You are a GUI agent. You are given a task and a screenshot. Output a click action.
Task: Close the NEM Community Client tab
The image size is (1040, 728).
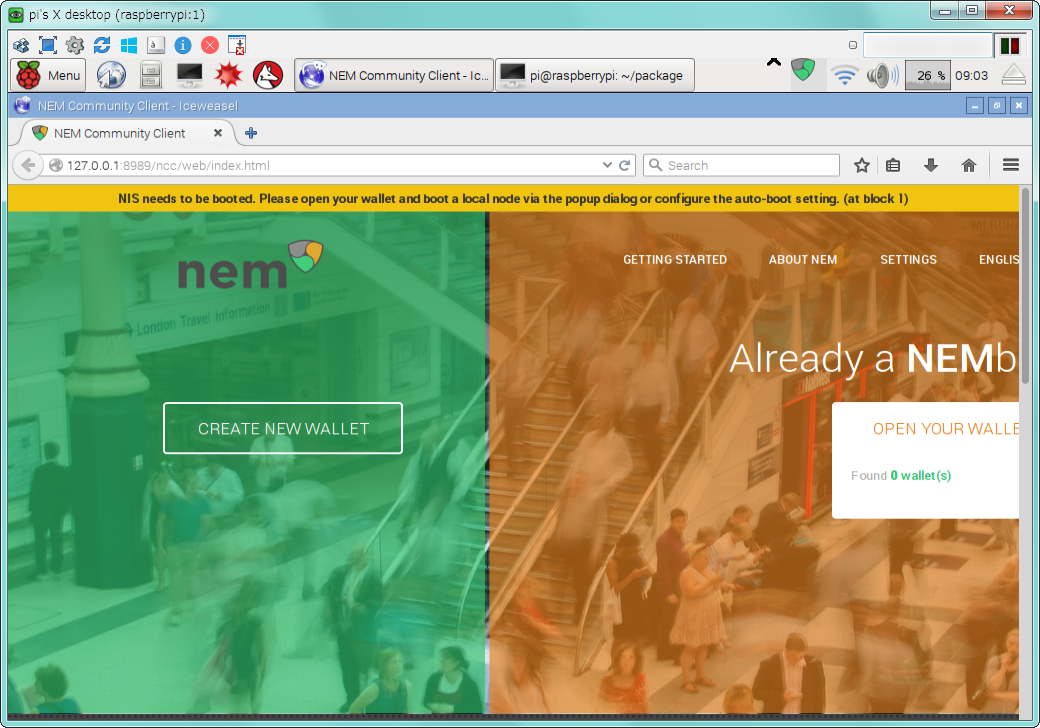pos(218,133)
